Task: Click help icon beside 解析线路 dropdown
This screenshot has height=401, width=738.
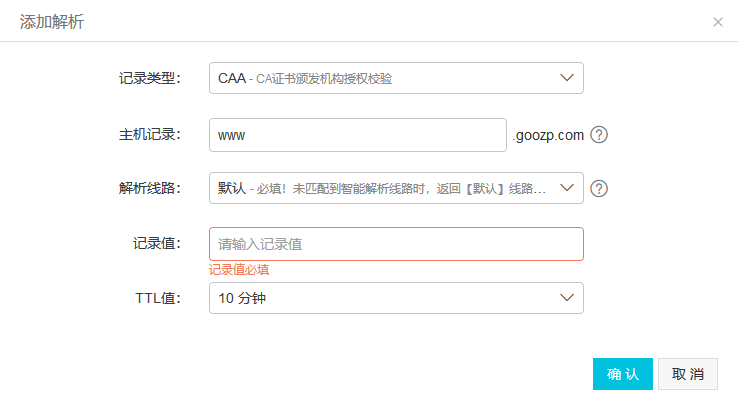Action: click(x=599, y=189)
